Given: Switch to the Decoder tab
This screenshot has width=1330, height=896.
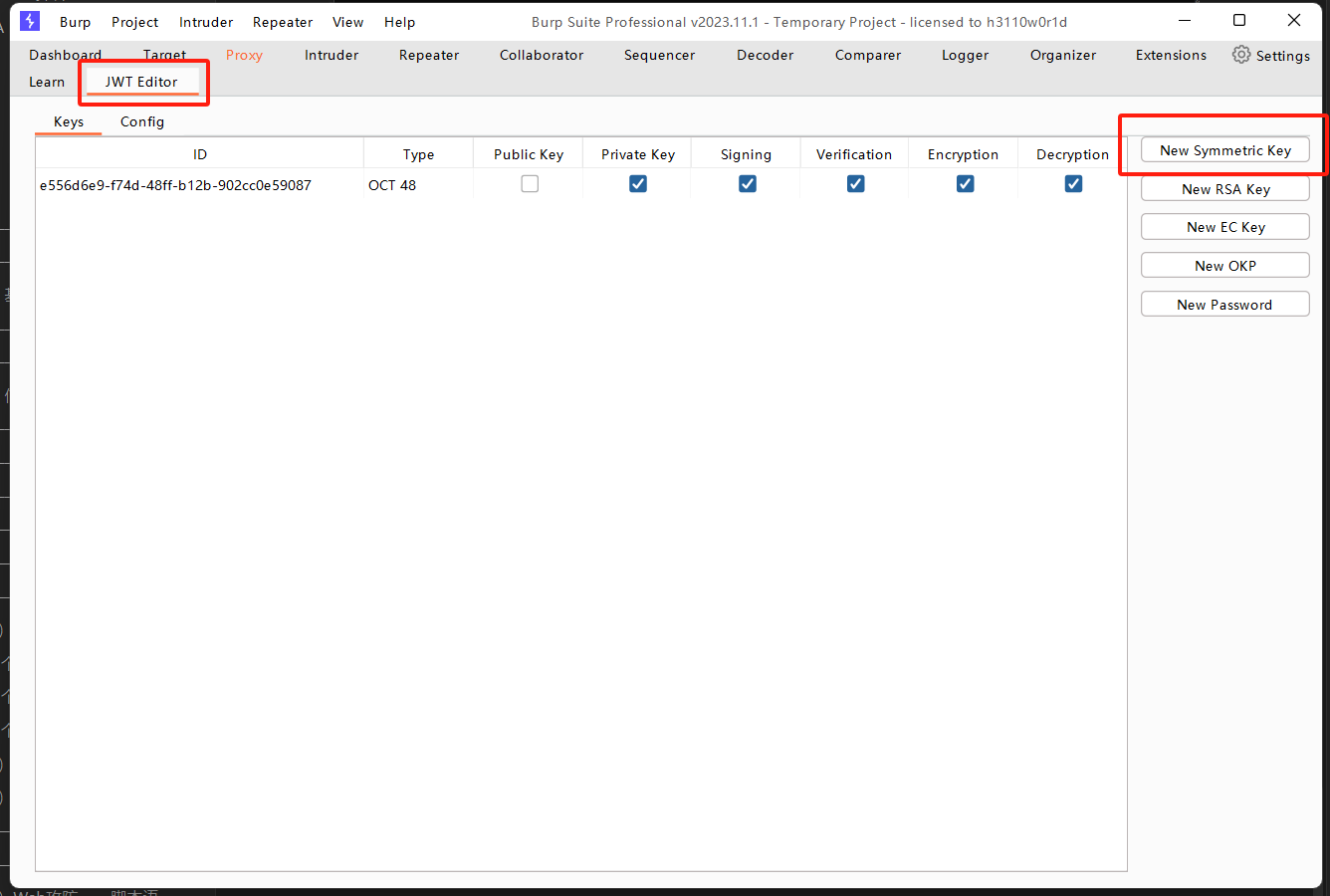Looking at the screenshot, I should click(766, 55).
